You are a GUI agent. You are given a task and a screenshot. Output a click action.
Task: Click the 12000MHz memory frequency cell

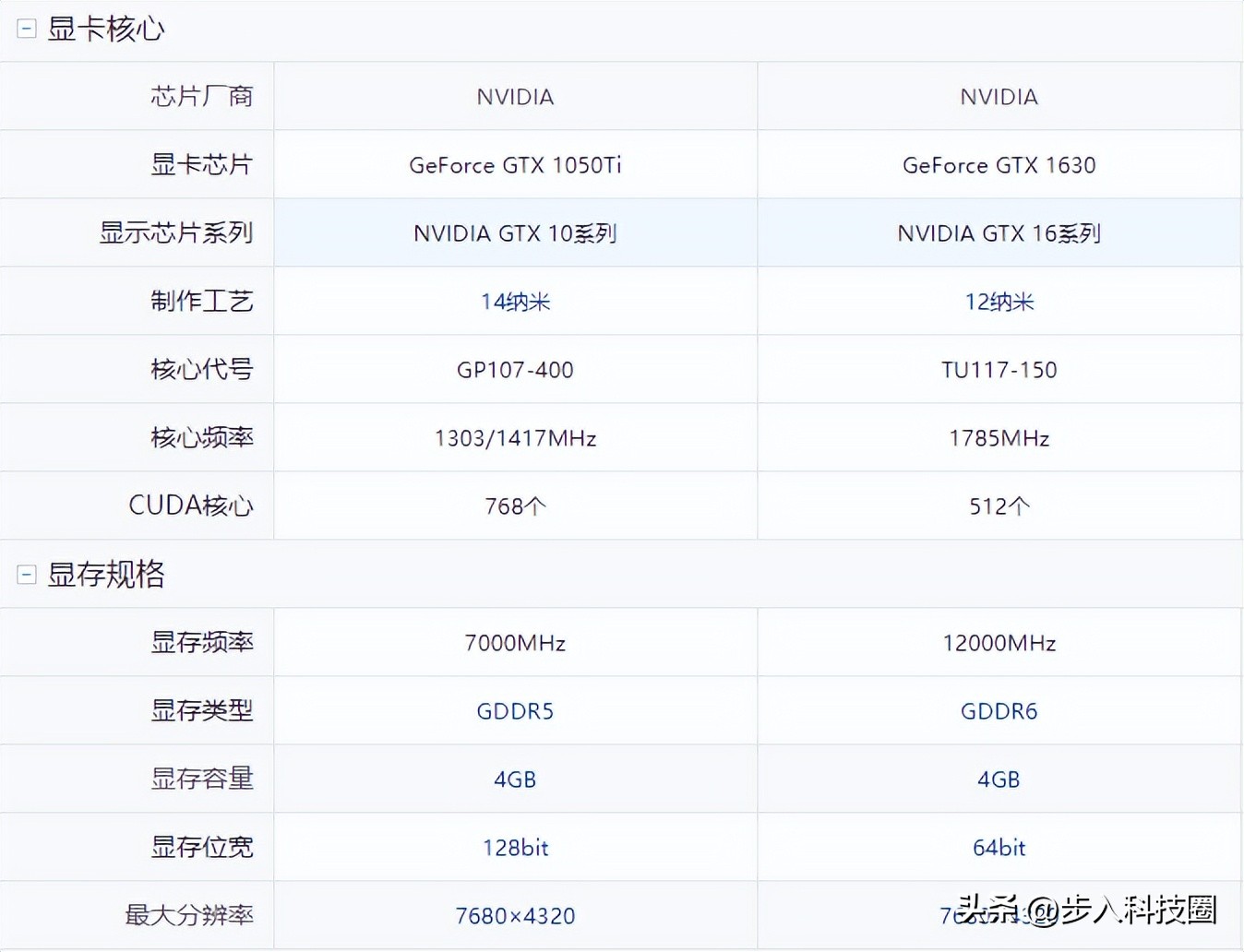pos(999,643)
